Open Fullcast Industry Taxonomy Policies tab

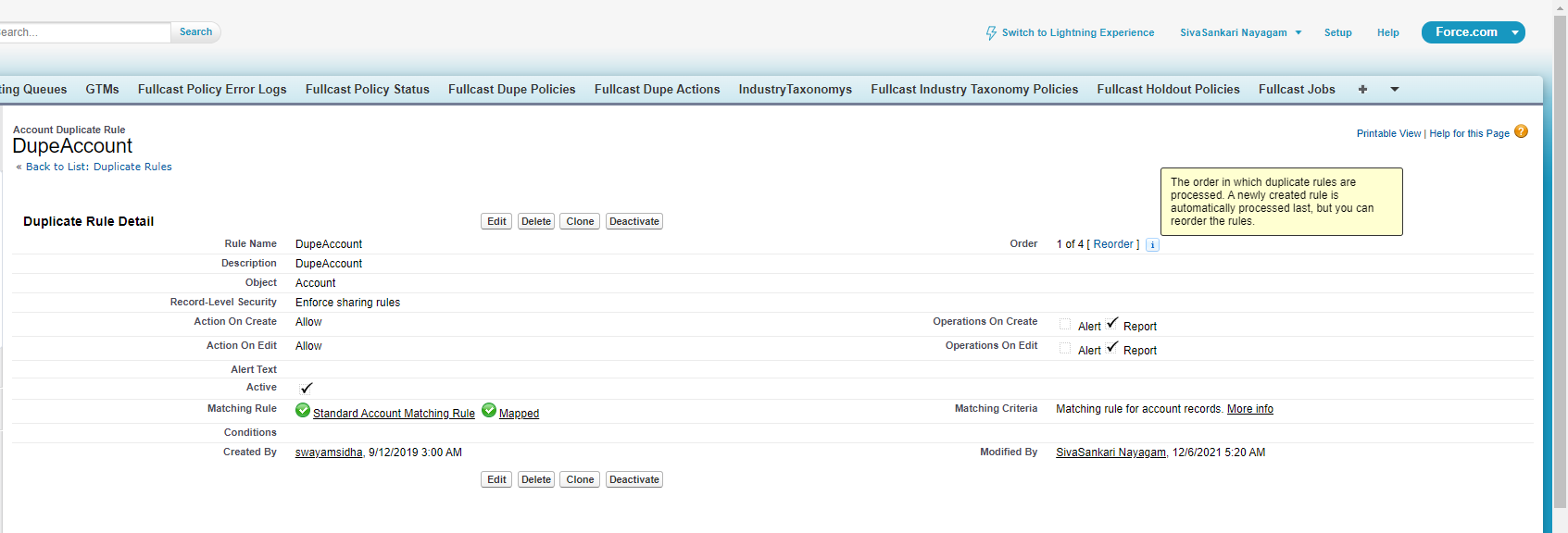pos(974,89)
